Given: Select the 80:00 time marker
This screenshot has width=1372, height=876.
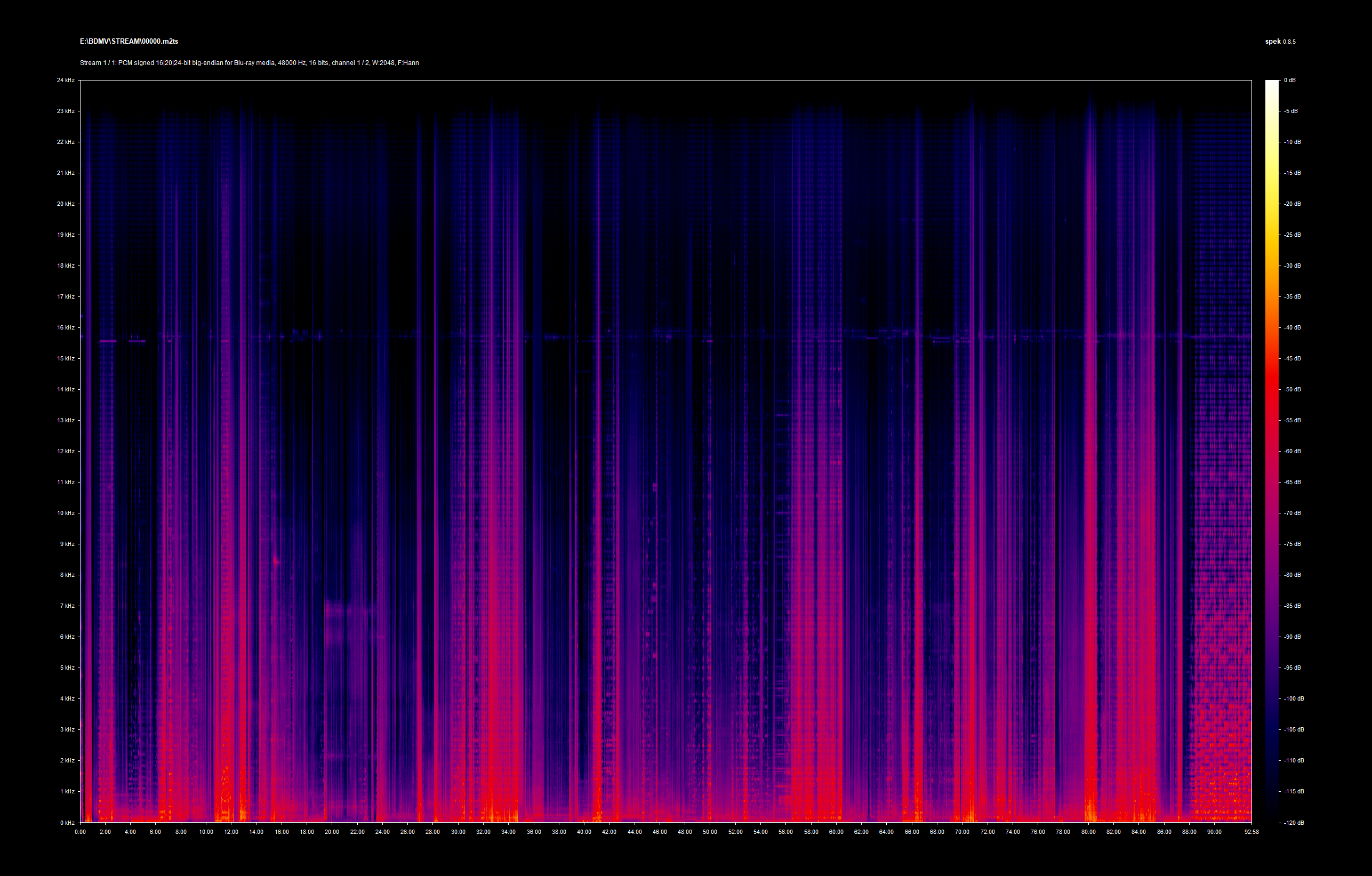Looking at the screenshot, I should point(1088,832).
